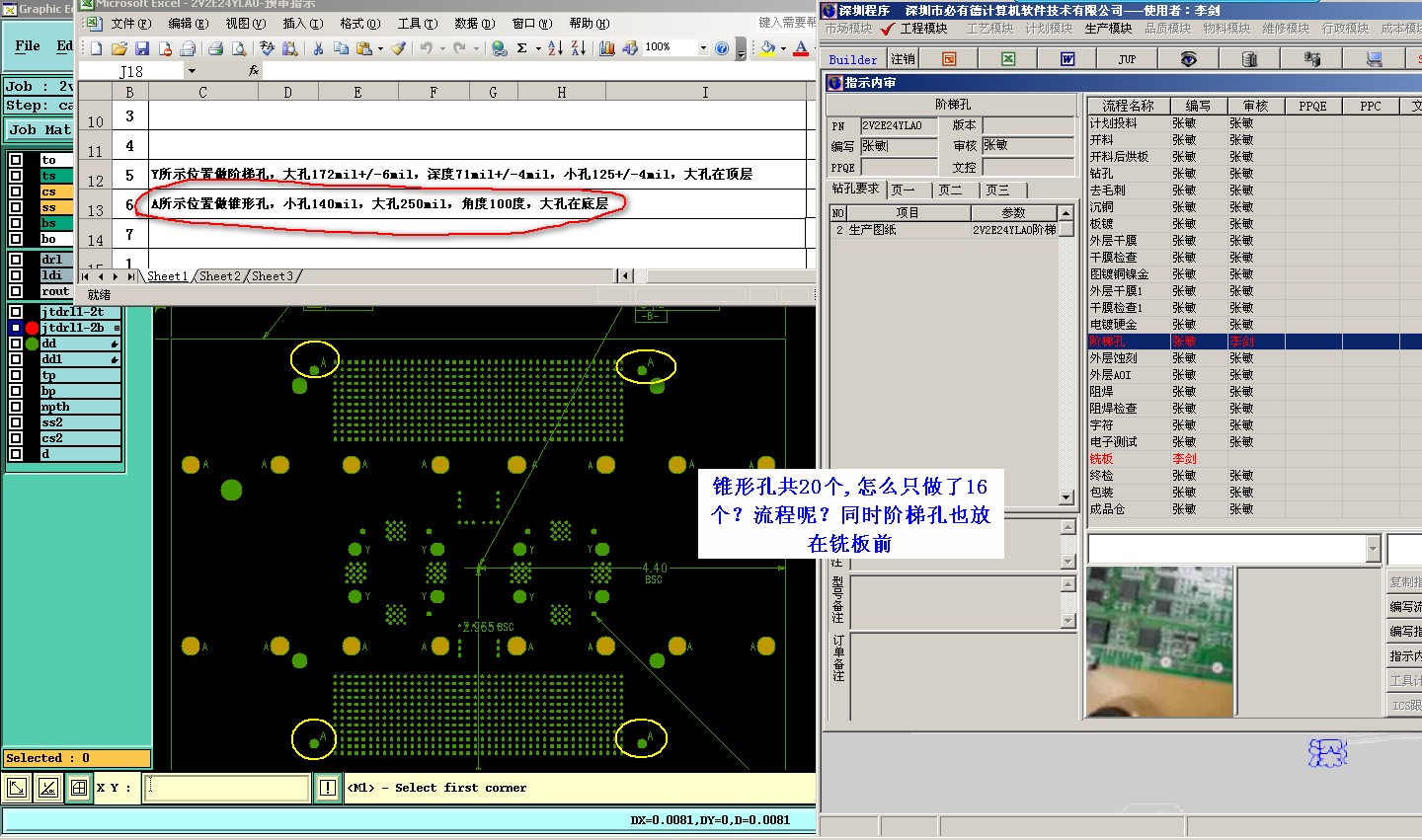
Task: Toggle the checkbox for layer 'to'
Action: (16, 160)
